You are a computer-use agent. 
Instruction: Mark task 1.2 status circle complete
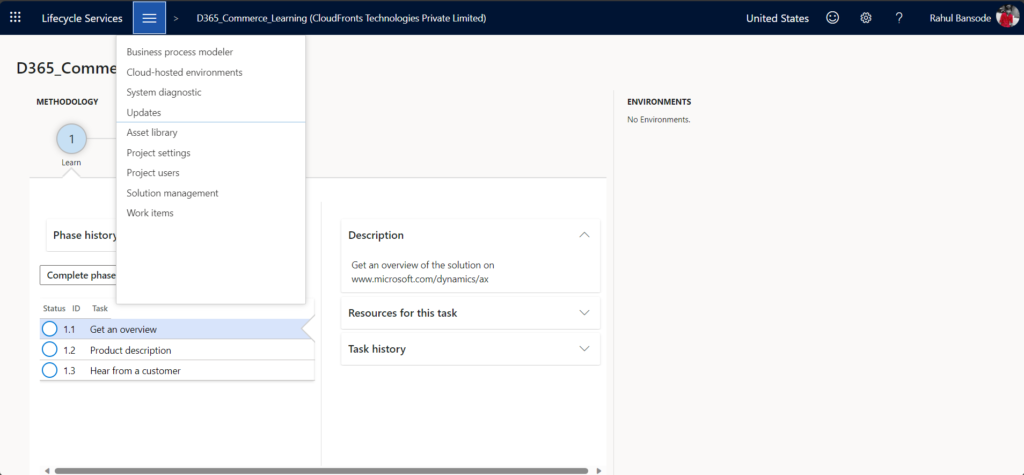click(50, 350)
